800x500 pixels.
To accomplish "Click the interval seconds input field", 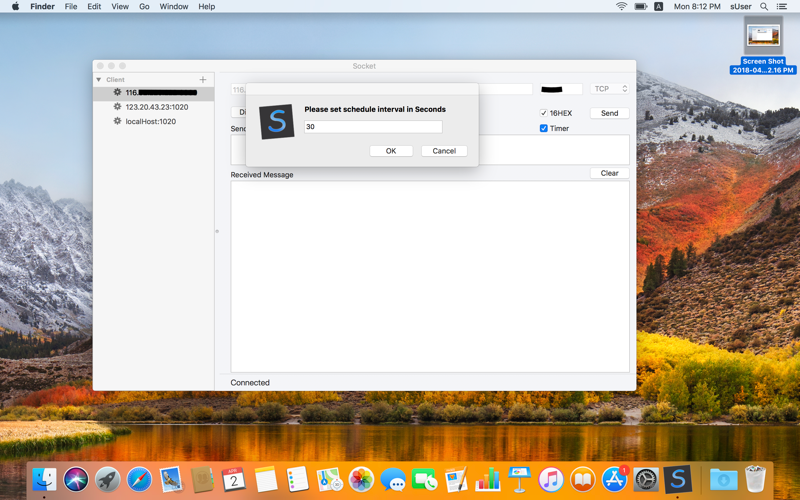I will tap(373, 127).
